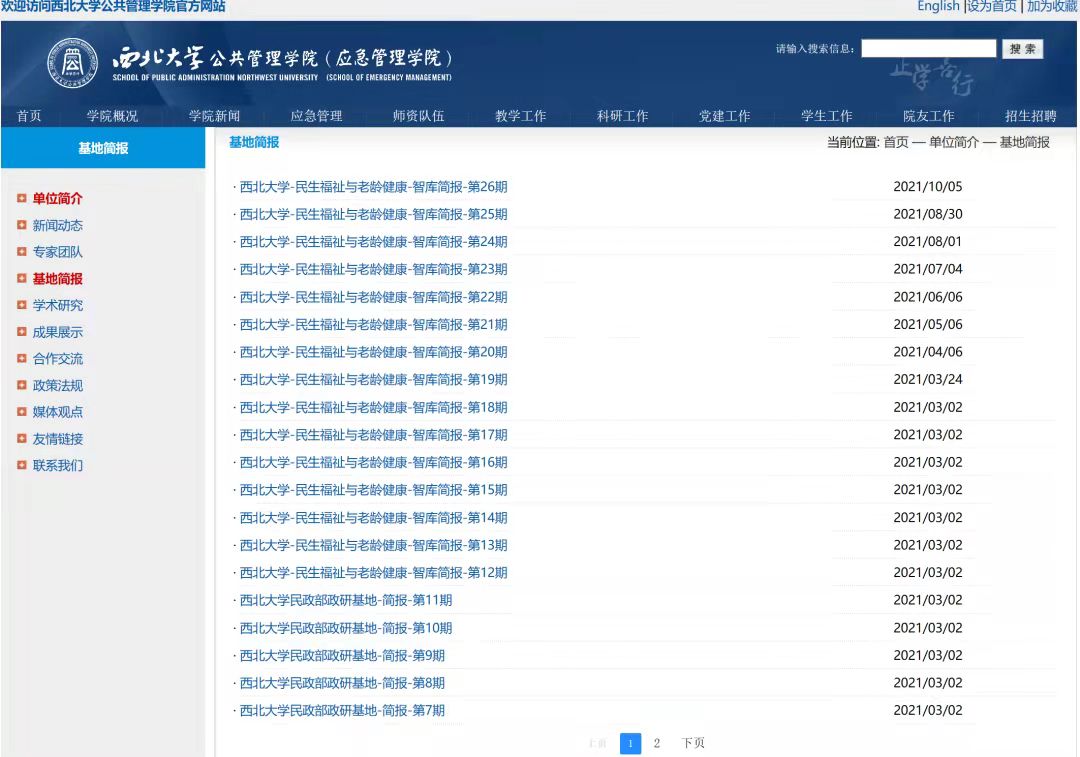Image resolution: width=1080 pixels, height=757 pixels.
Task: Open 民政部政研基地 简报 第7期 link
Action: 342,711
